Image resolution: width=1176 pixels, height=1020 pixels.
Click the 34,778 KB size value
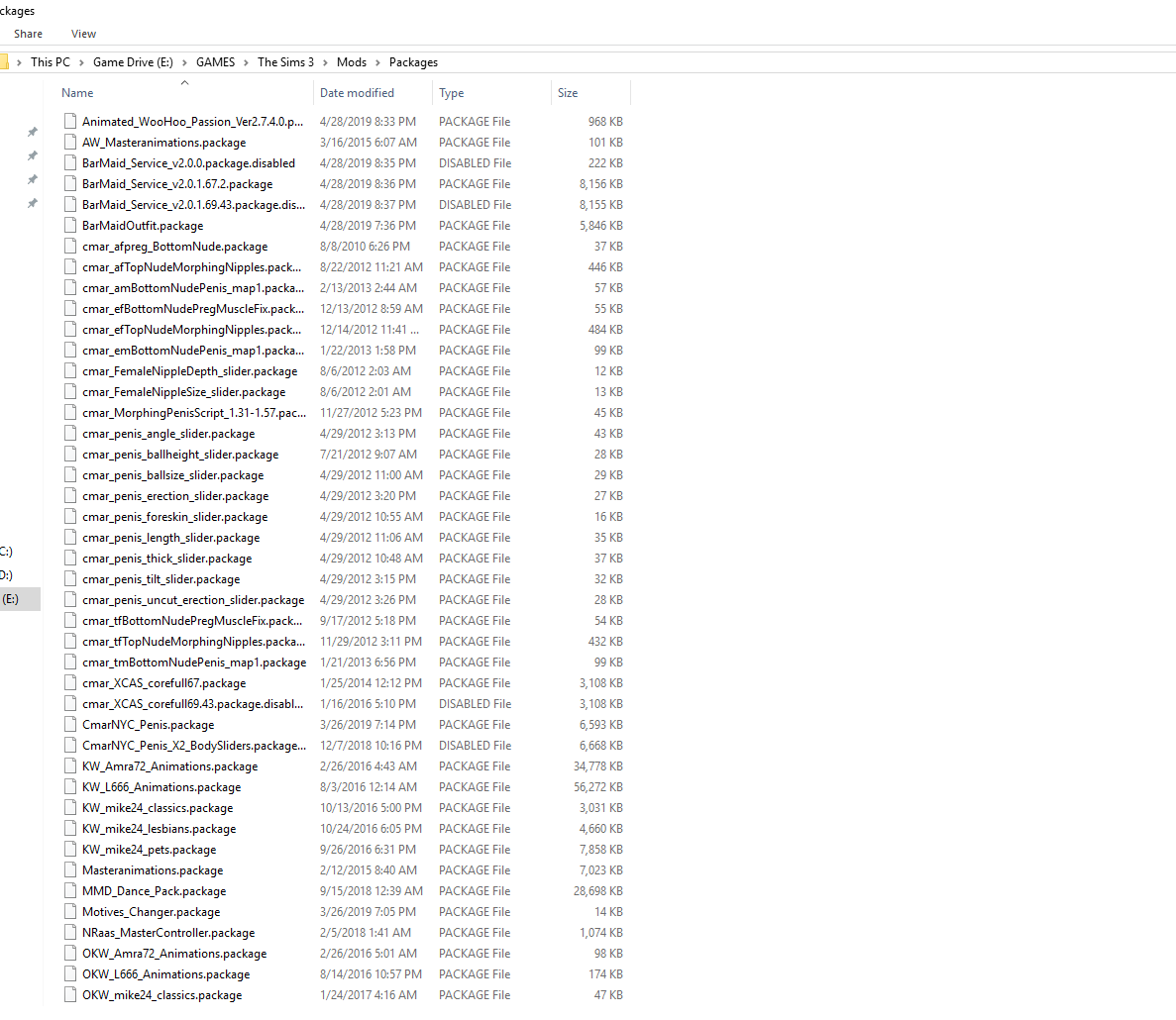coord(597,765)
